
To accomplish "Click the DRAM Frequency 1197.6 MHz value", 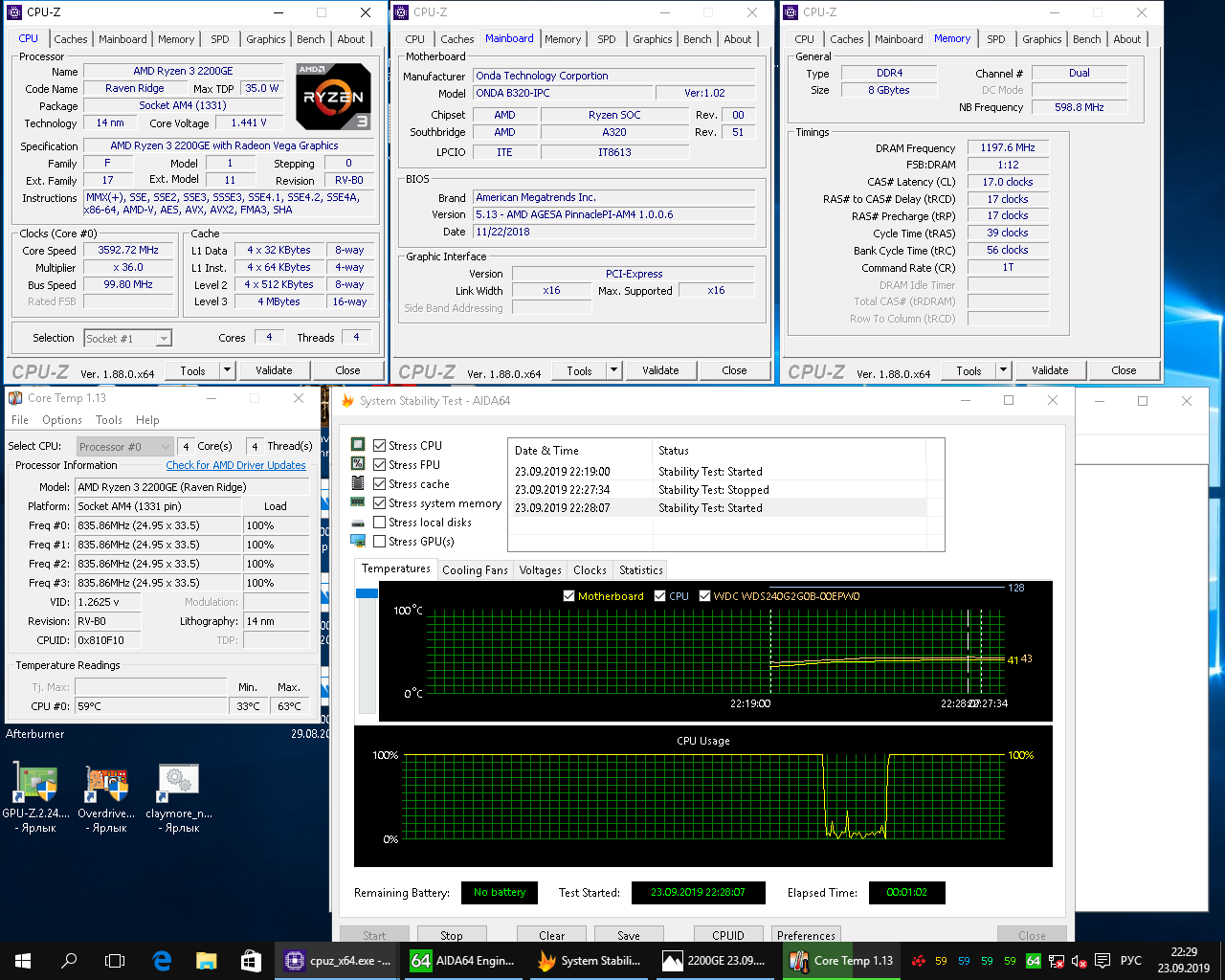I will [1008, 147].
